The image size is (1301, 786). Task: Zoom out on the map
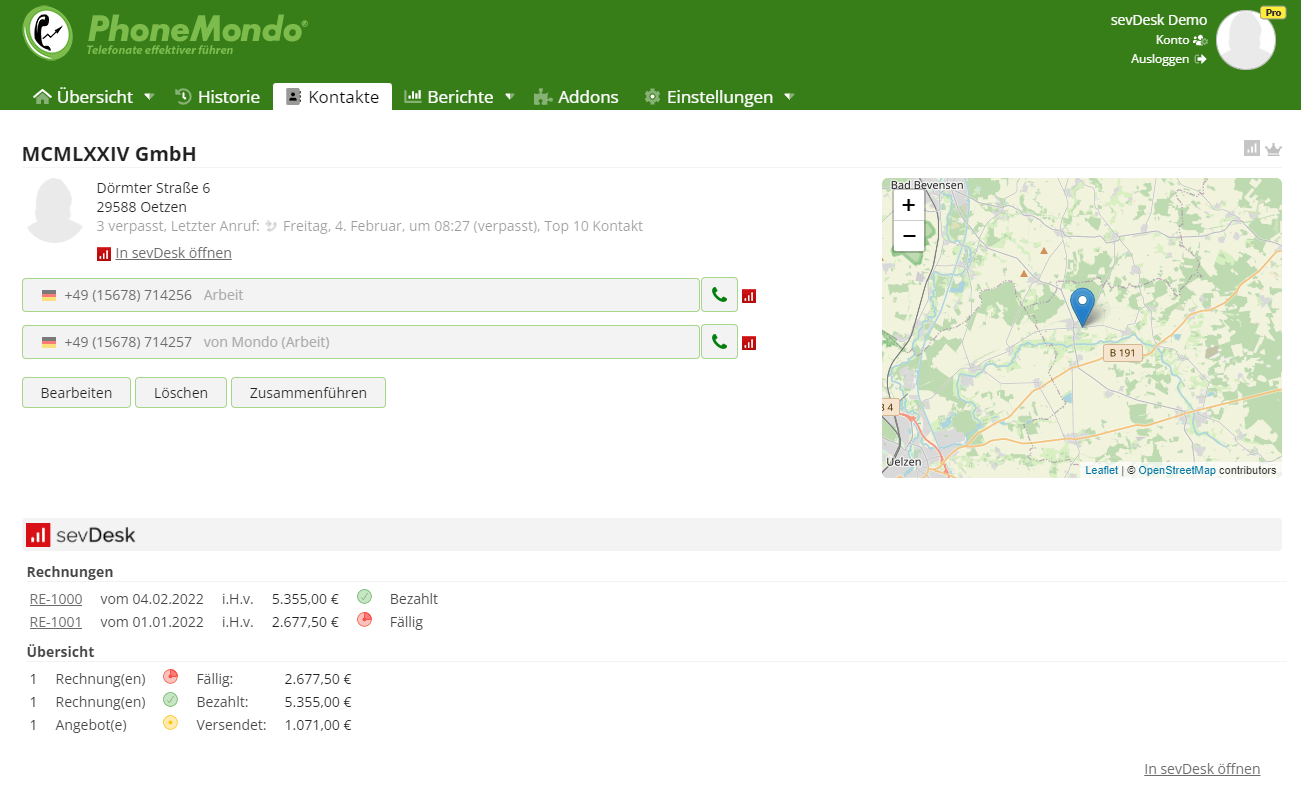[908, 235]
